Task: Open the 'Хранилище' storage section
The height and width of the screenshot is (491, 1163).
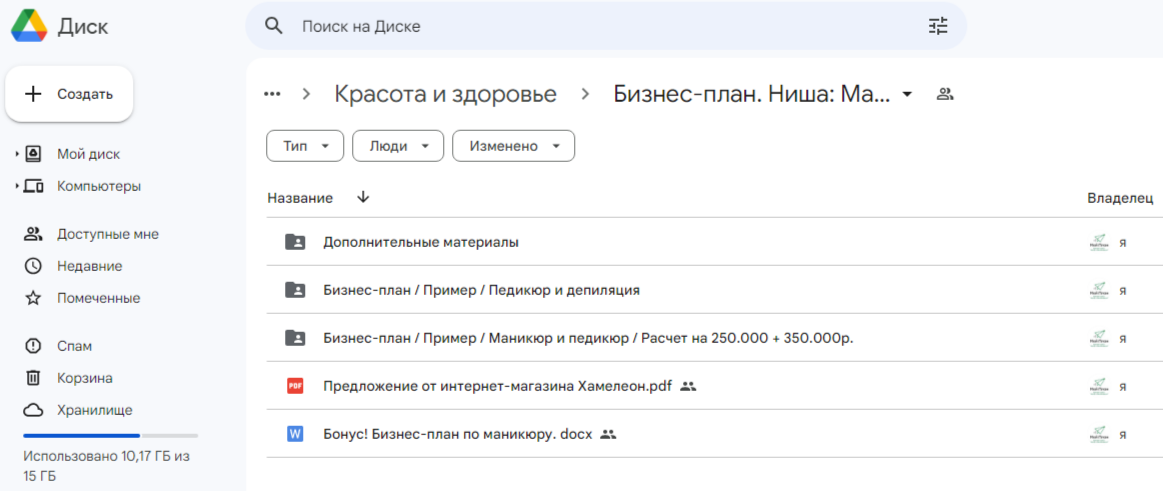Action: click(95, 410)
